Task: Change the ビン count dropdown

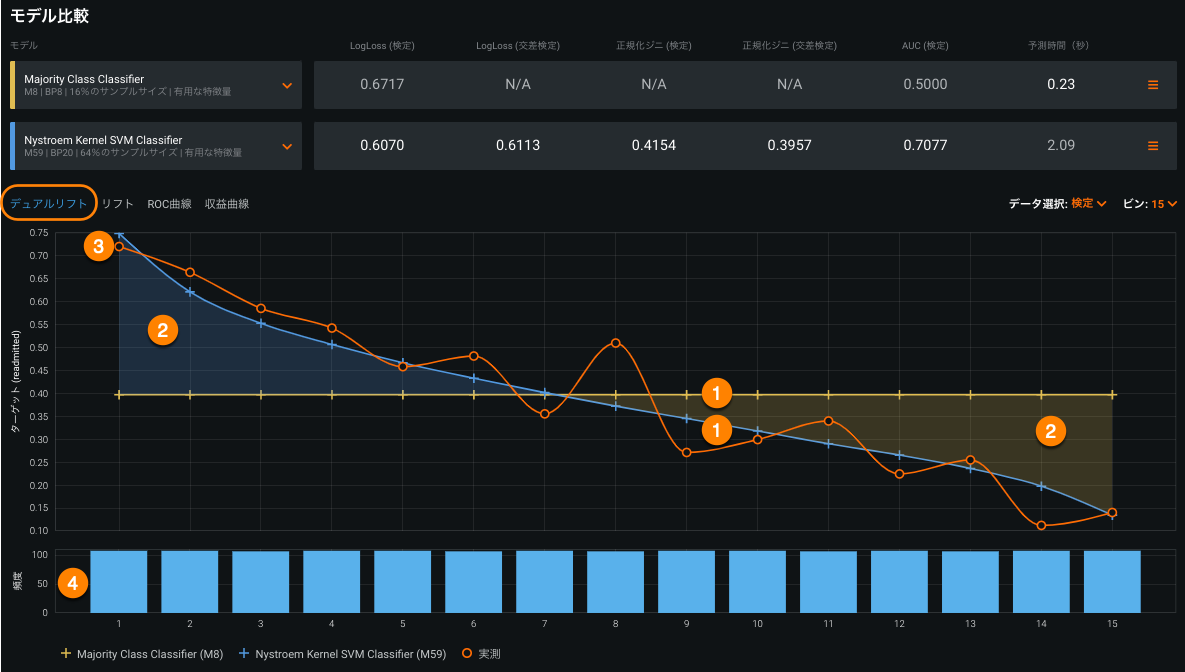Action: coord(1164,204)
